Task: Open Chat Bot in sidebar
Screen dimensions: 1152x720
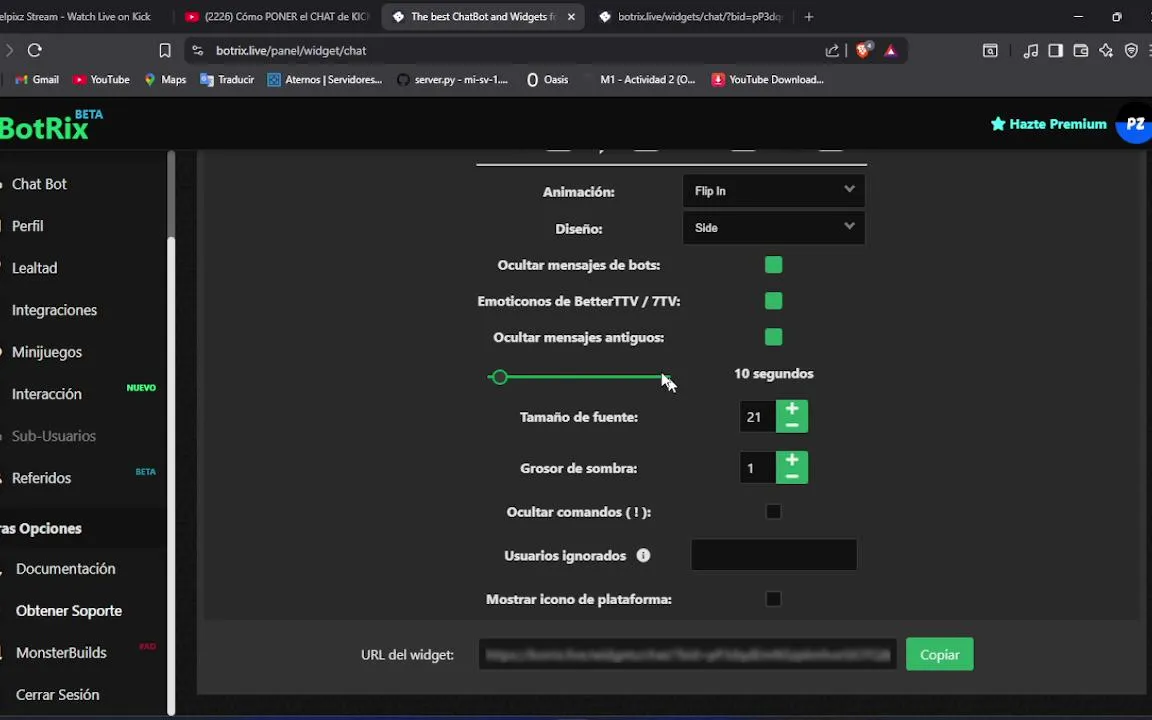Action: click(39, 184)
